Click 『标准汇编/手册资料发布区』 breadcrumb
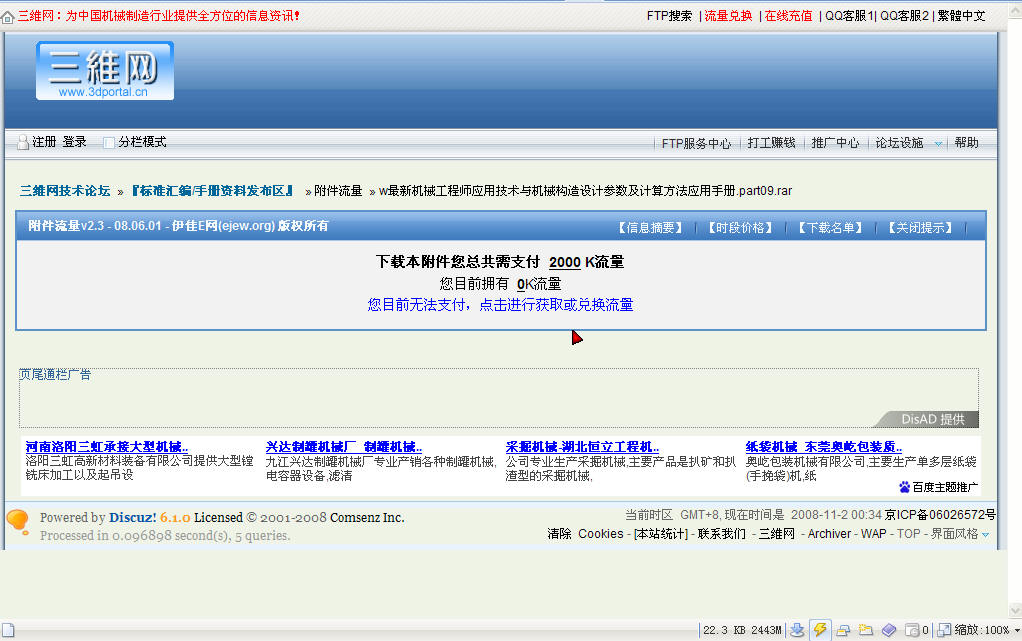Screen dimensions: 1022x641 [212, 191]
